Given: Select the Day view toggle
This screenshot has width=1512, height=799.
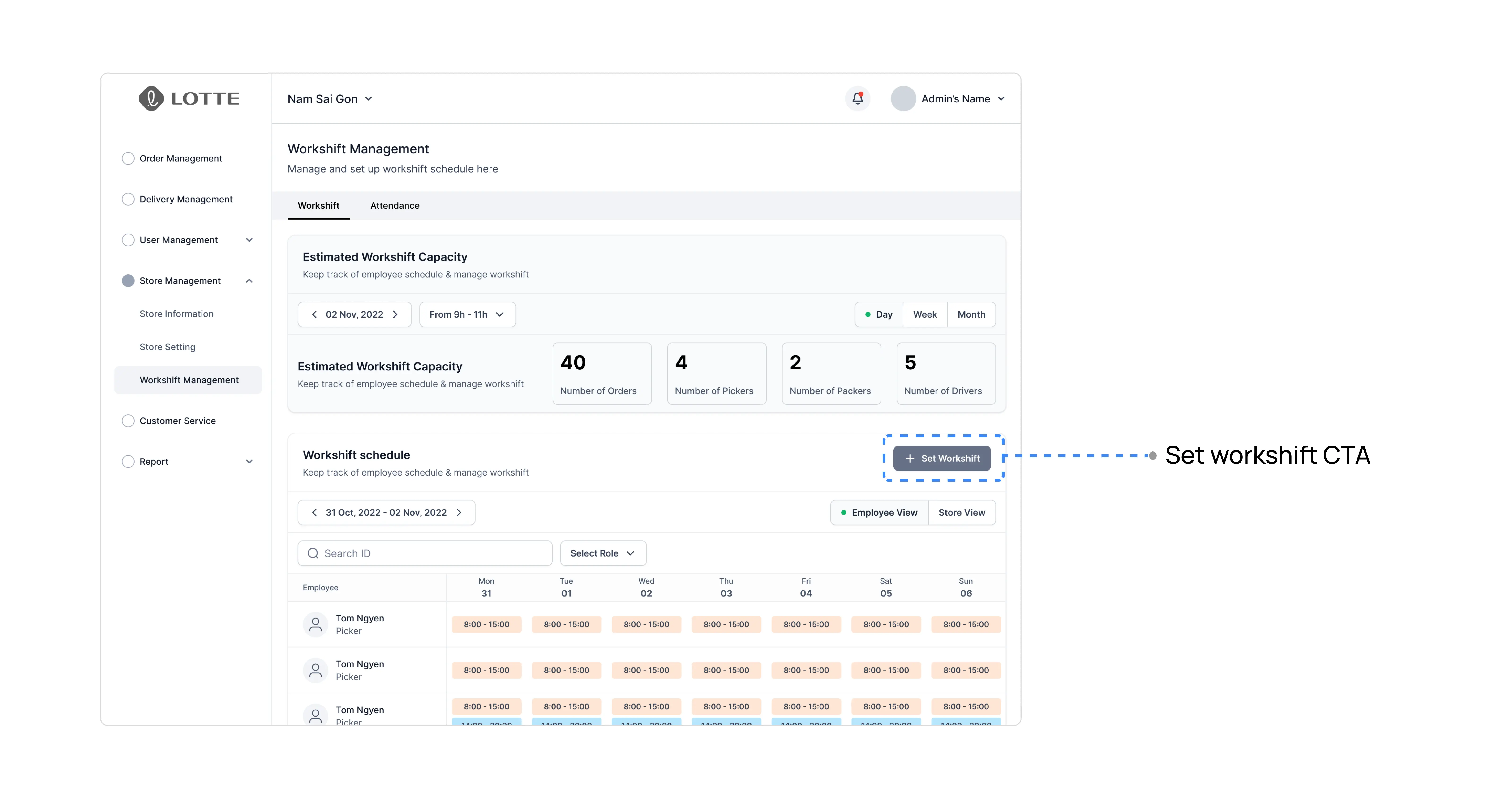Looking at the screenshot, I should pos(879,314).
